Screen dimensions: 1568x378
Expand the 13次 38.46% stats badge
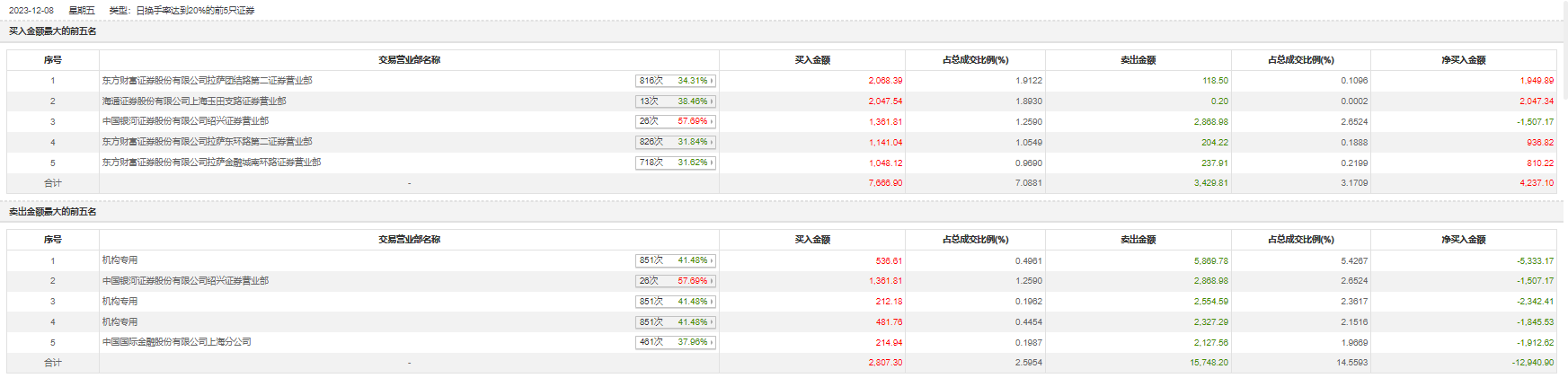676,101
